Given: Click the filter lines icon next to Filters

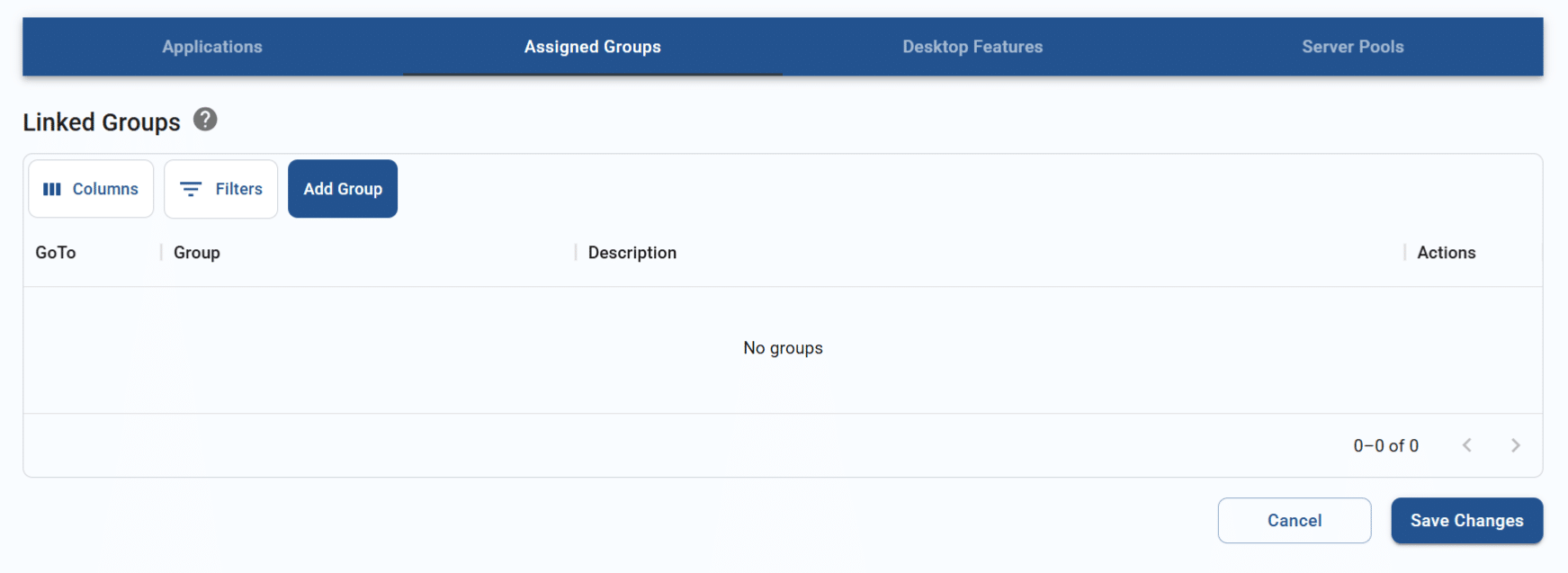Looking at the screenshot, I should [x=191, y=189].
